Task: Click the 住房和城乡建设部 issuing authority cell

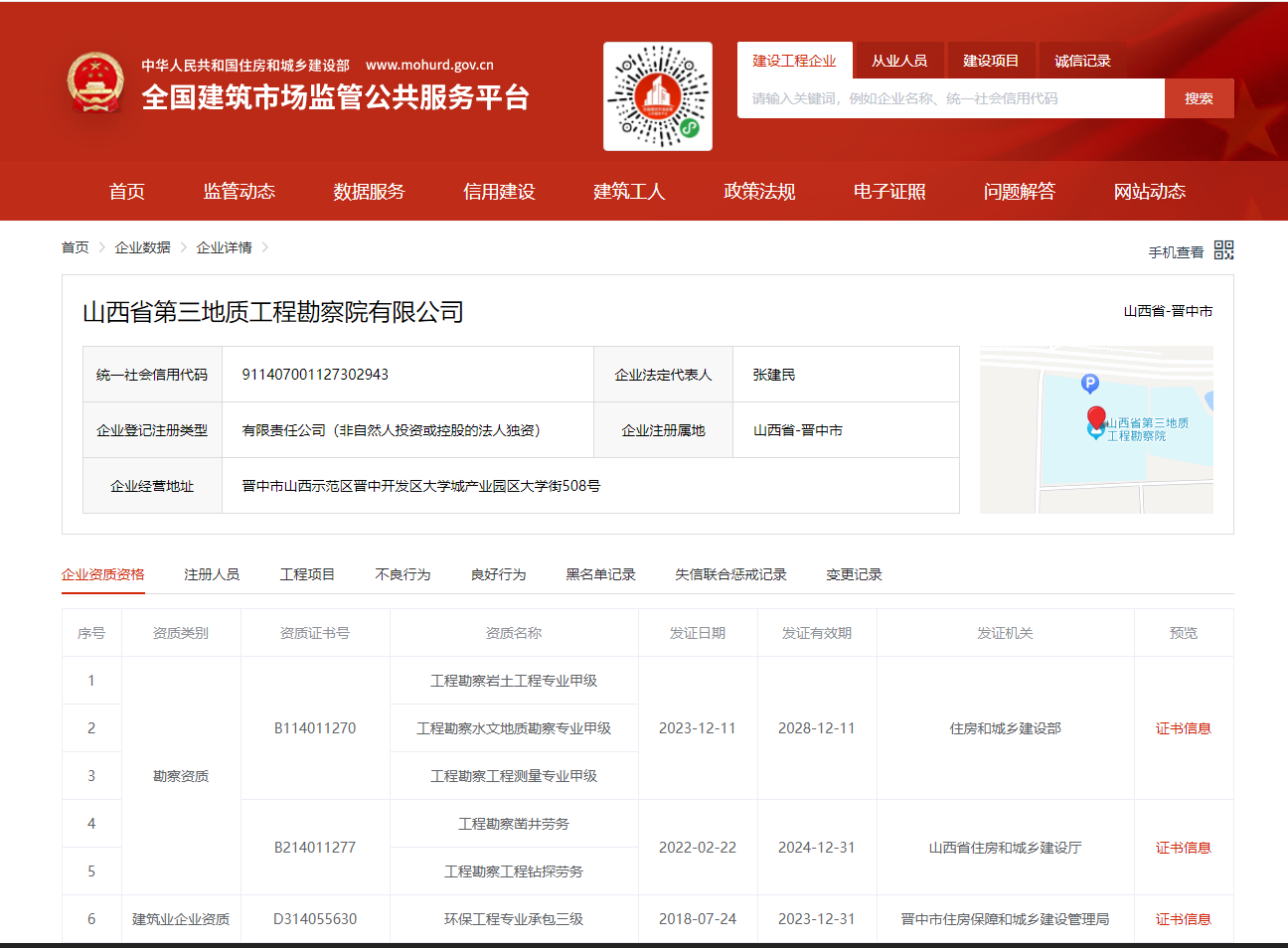Action: (x=1006, y=728)
